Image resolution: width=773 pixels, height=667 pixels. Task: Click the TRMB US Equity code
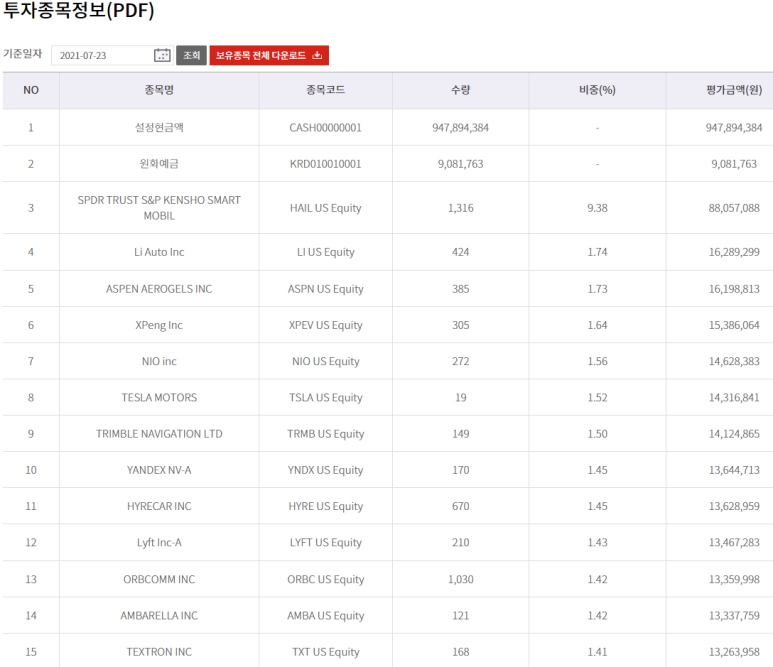(x=325, y=434)
